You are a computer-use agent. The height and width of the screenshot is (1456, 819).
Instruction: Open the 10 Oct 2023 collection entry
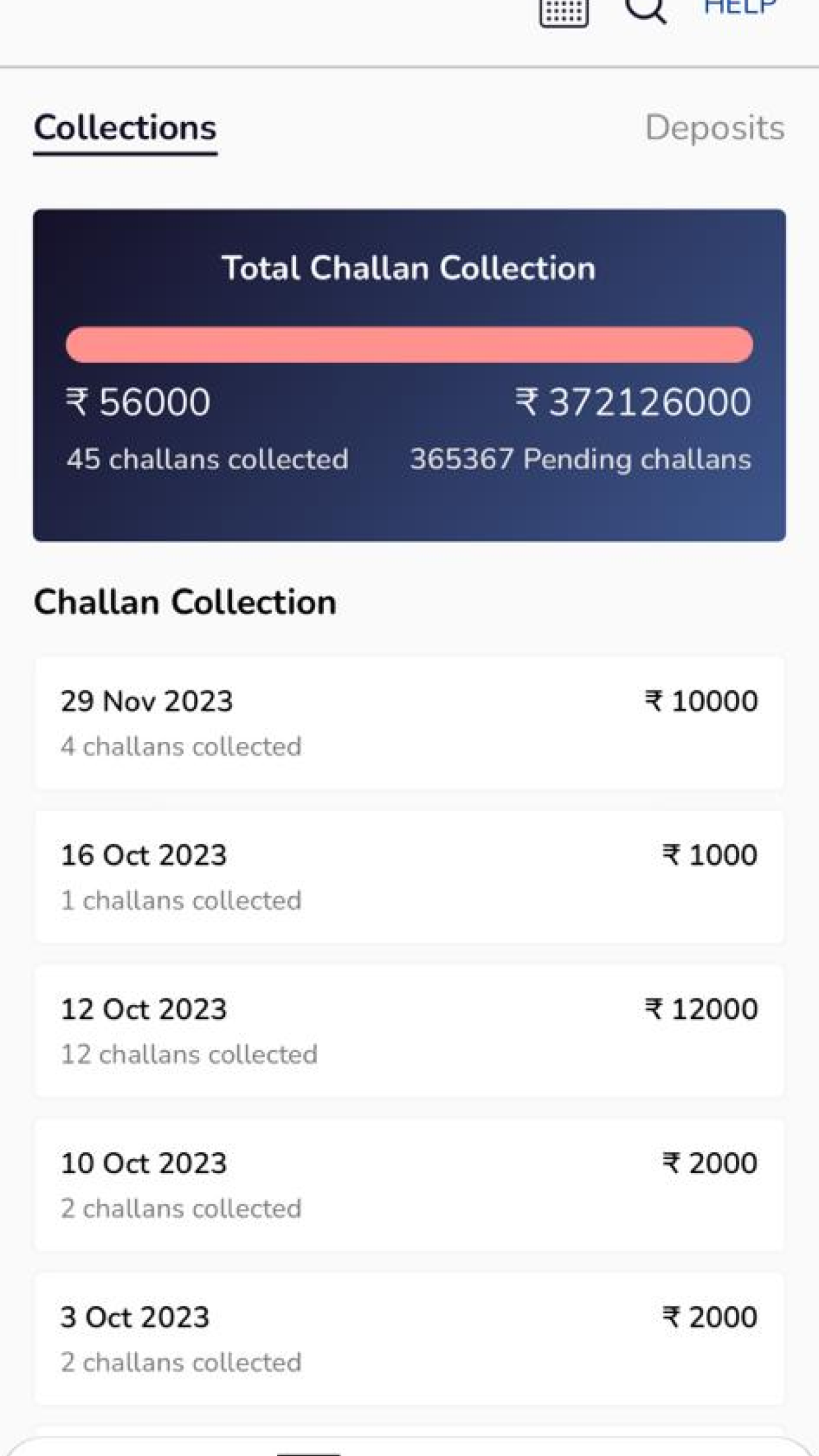[409, 1184]
